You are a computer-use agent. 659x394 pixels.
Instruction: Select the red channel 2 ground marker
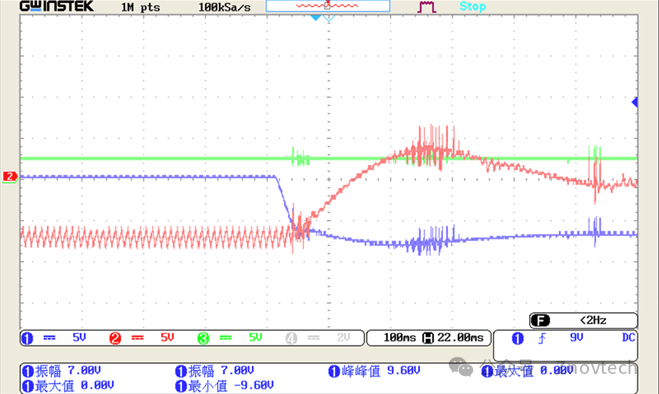click(x=10, y=177)
